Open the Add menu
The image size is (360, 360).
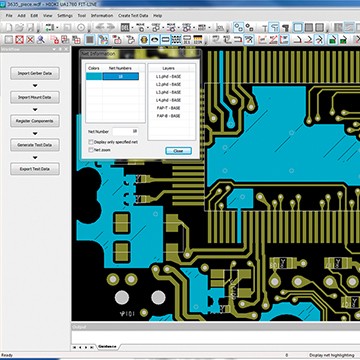(21, 16)
